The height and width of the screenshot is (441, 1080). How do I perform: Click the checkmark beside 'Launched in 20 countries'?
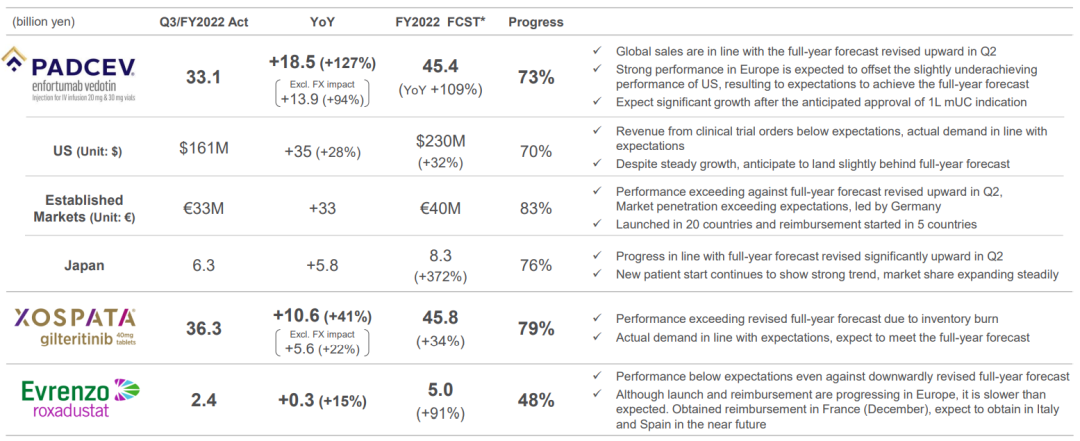pos(597,224)
